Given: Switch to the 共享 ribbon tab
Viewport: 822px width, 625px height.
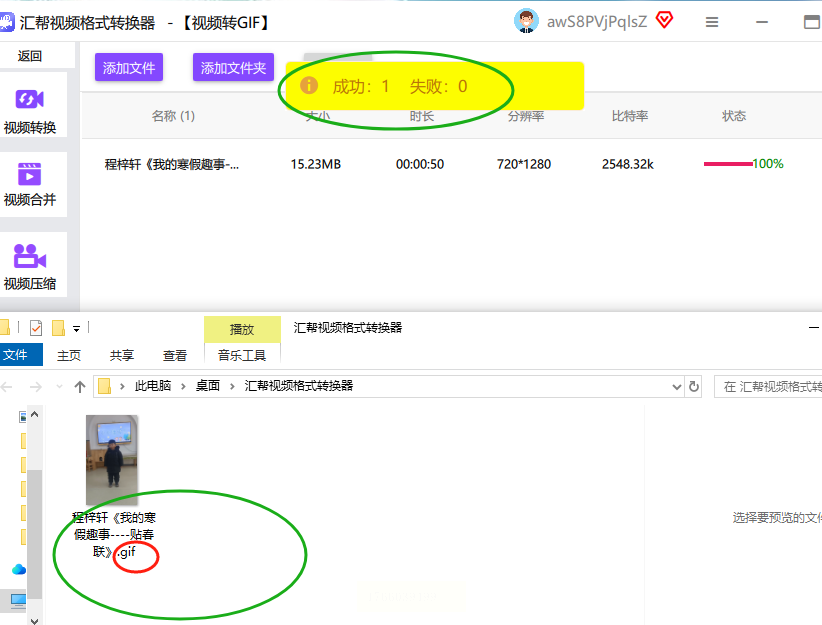Looking at the screenshot, I should [122, 355].
